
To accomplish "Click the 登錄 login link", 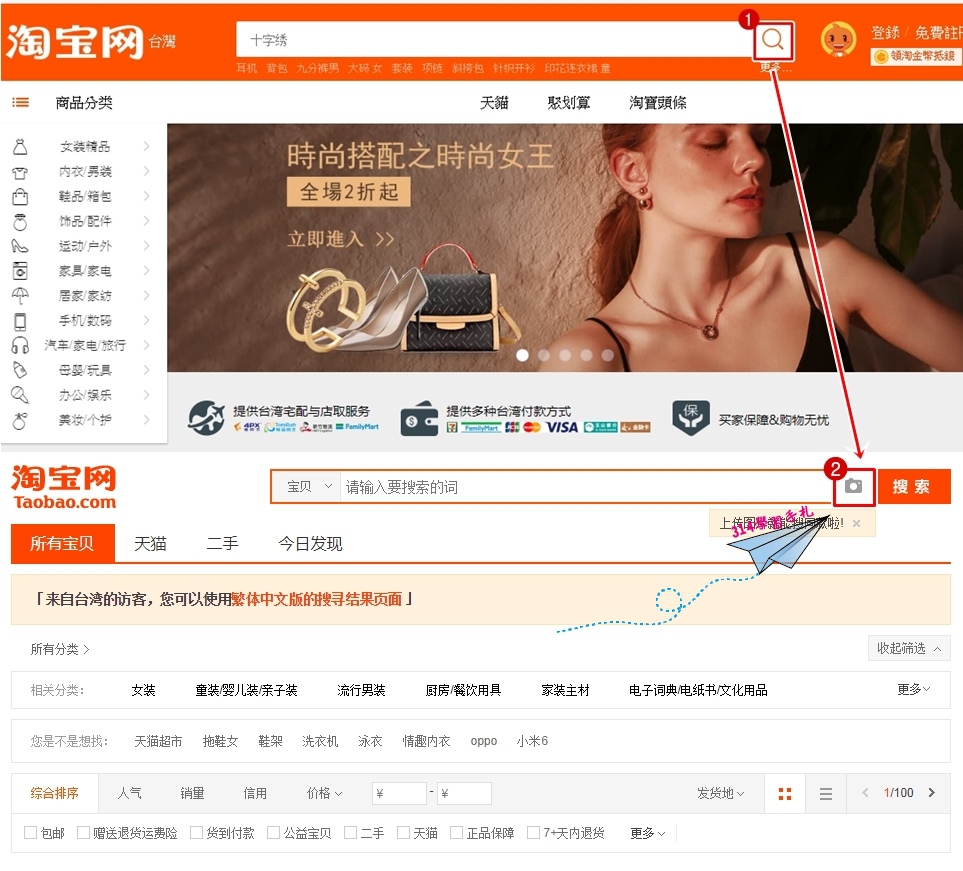I will point(885,33).
